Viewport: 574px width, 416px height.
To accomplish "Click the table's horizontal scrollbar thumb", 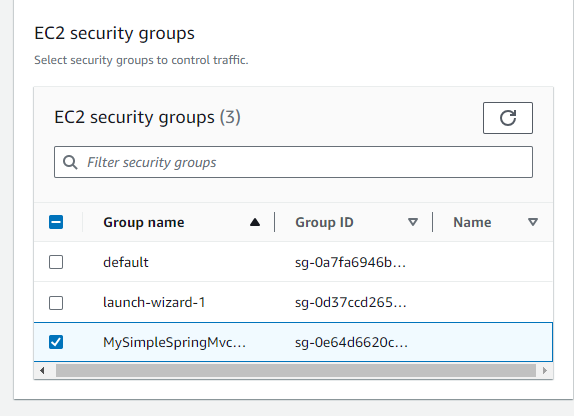I will tap(296, 370).
